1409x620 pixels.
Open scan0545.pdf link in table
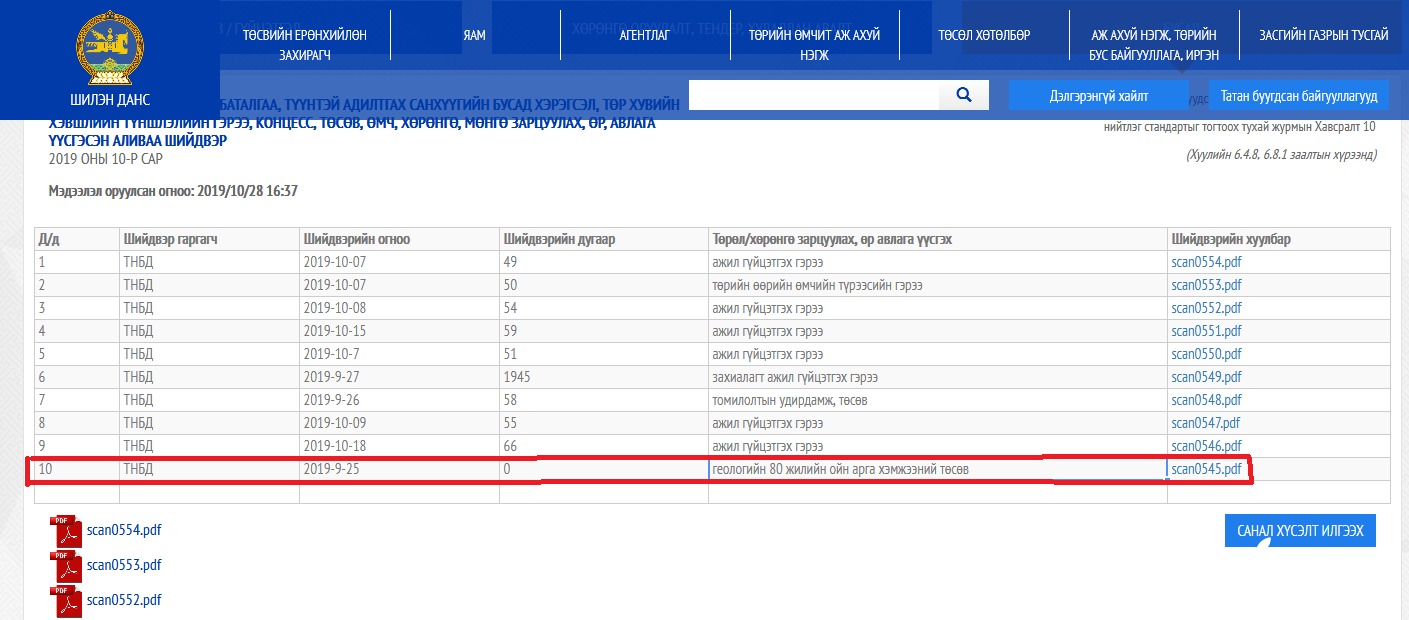(1206, 469)
